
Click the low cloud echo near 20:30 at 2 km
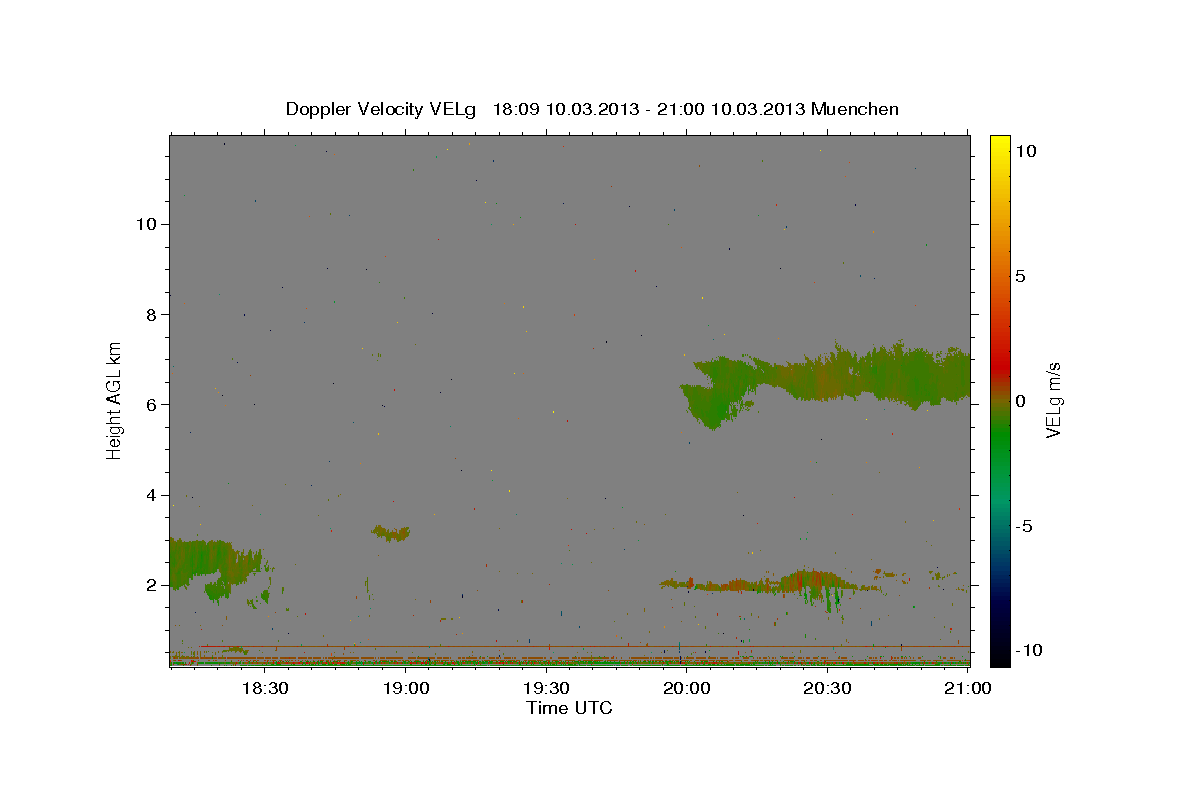pyautogui.click(x=815, y=581)
